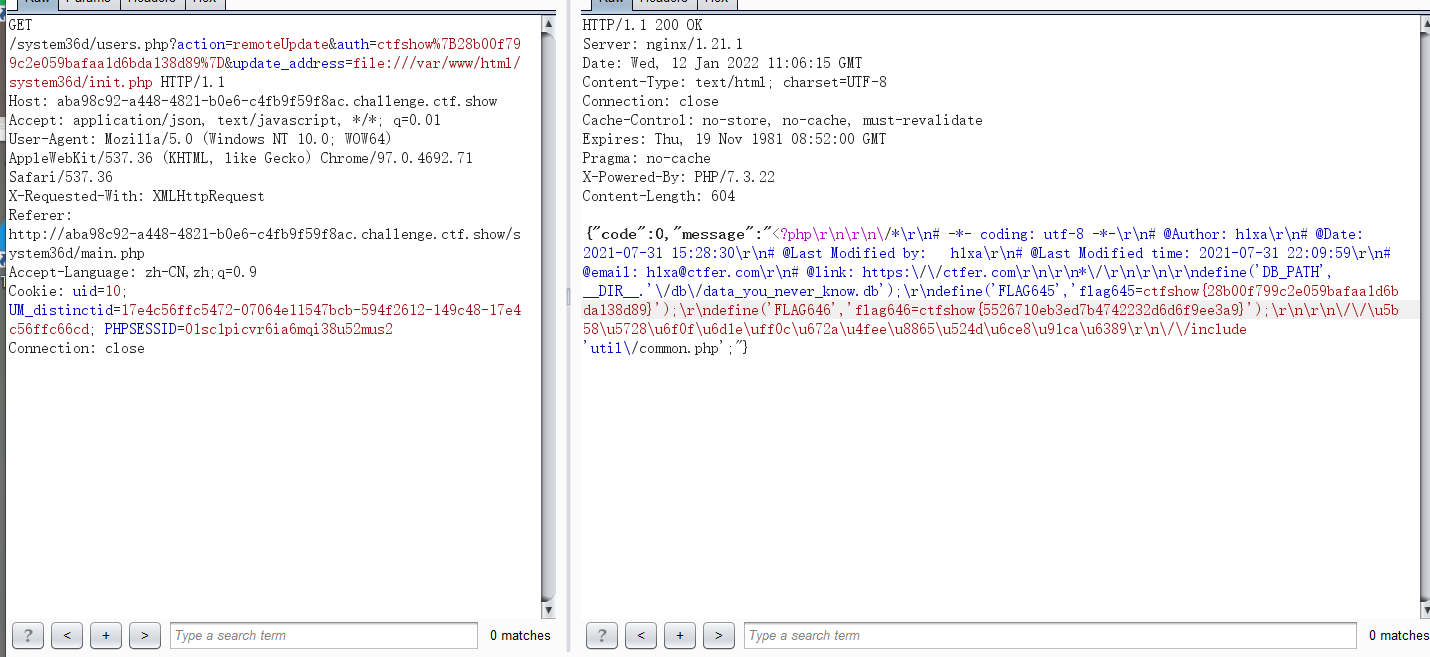
Task: Focus the response panel search term field
Action: click(x=1050, y=635)
